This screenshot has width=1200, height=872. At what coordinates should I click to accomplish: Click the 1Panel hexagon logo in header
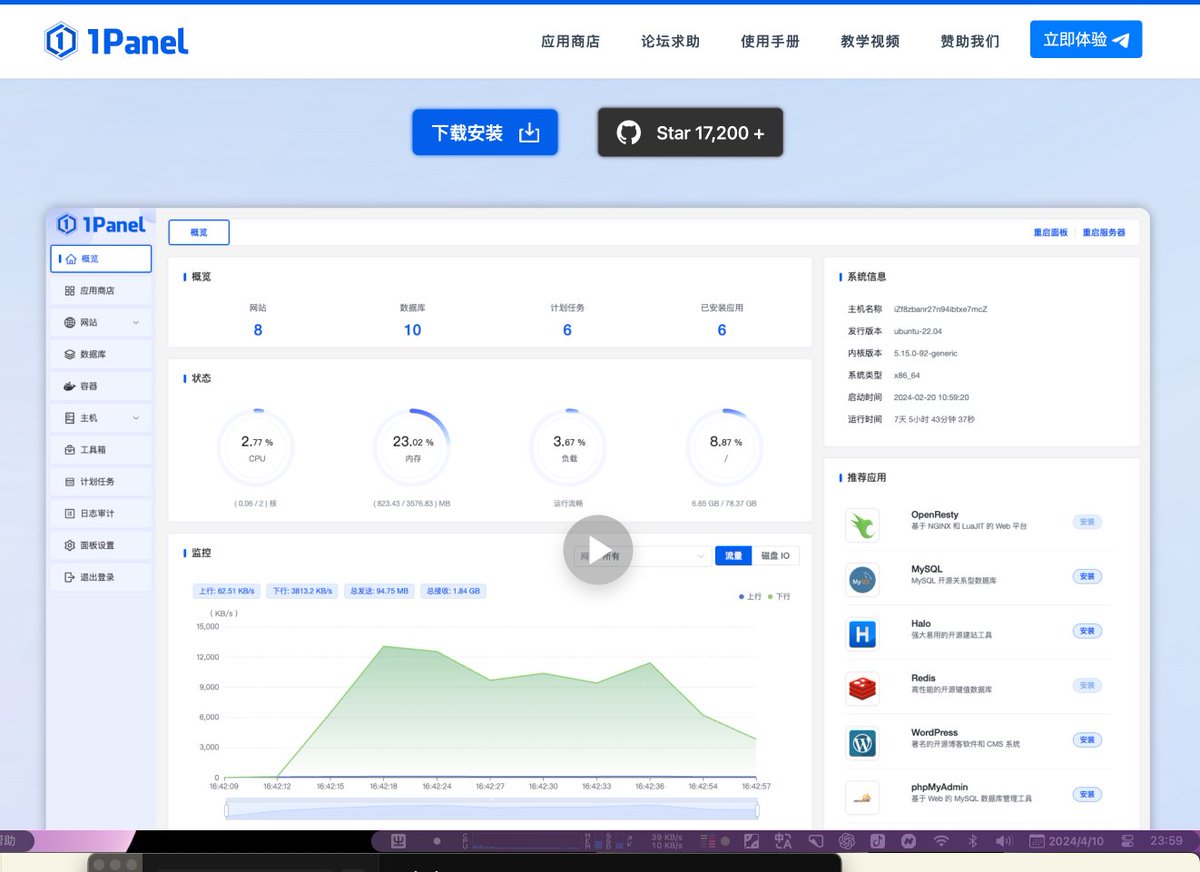[x=61, y=40]
